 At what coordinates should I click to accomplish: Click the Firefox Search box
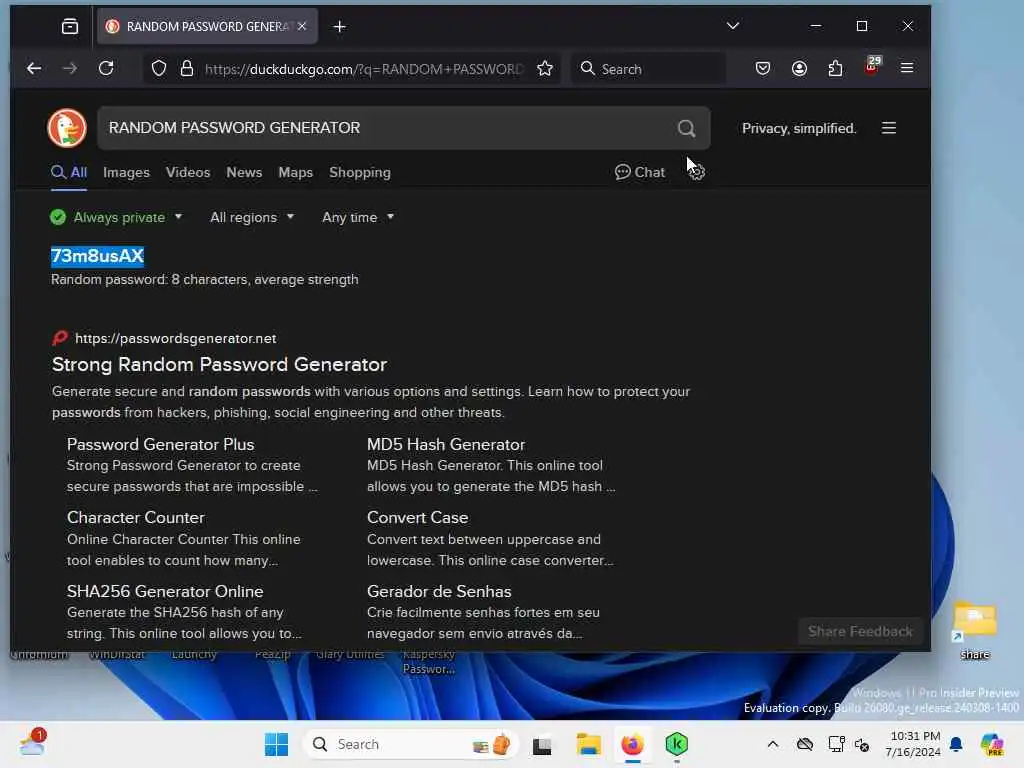point(648,69)
